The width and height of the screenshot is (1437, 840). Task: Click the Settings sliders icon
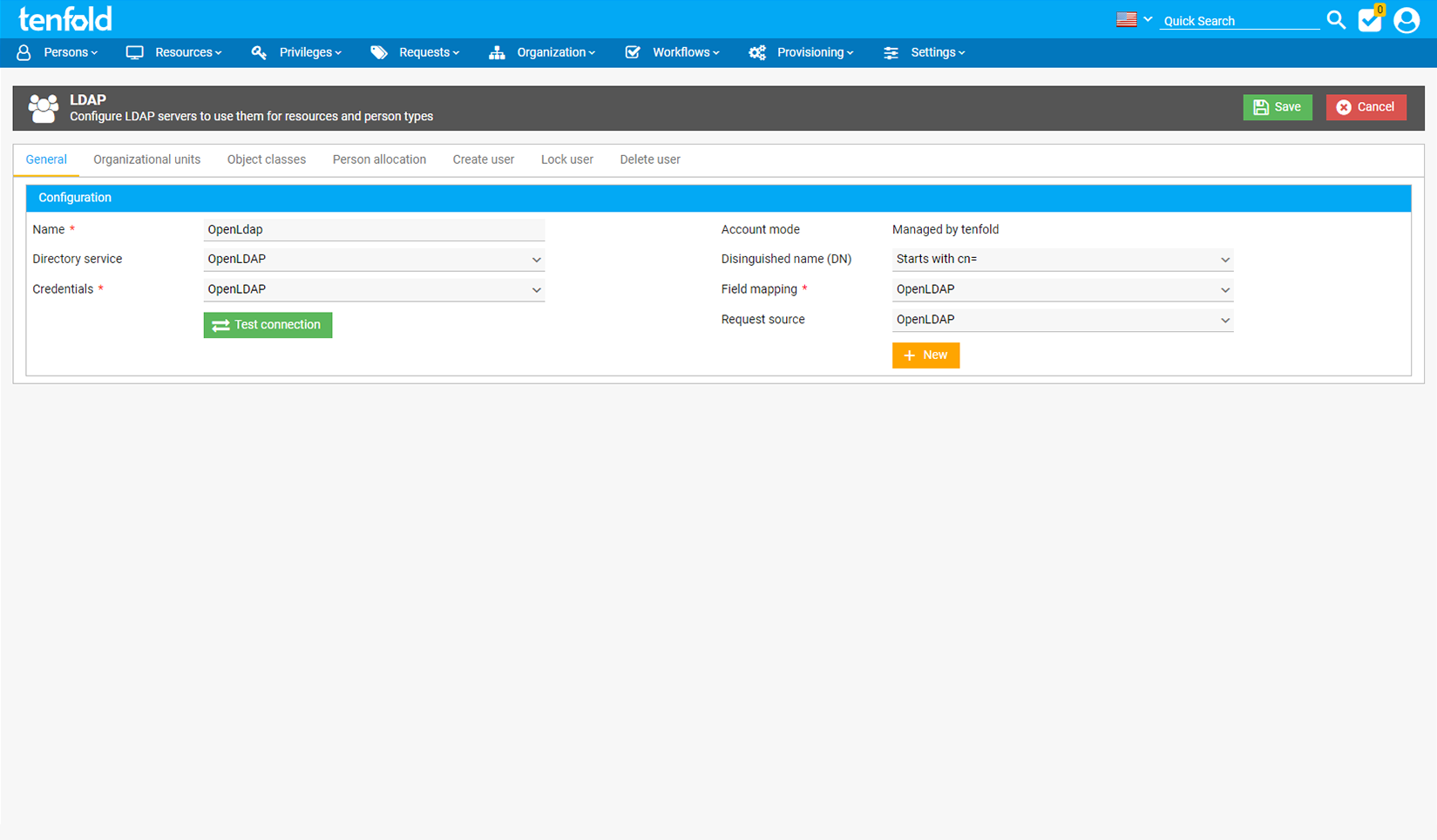tap(891, 52)
